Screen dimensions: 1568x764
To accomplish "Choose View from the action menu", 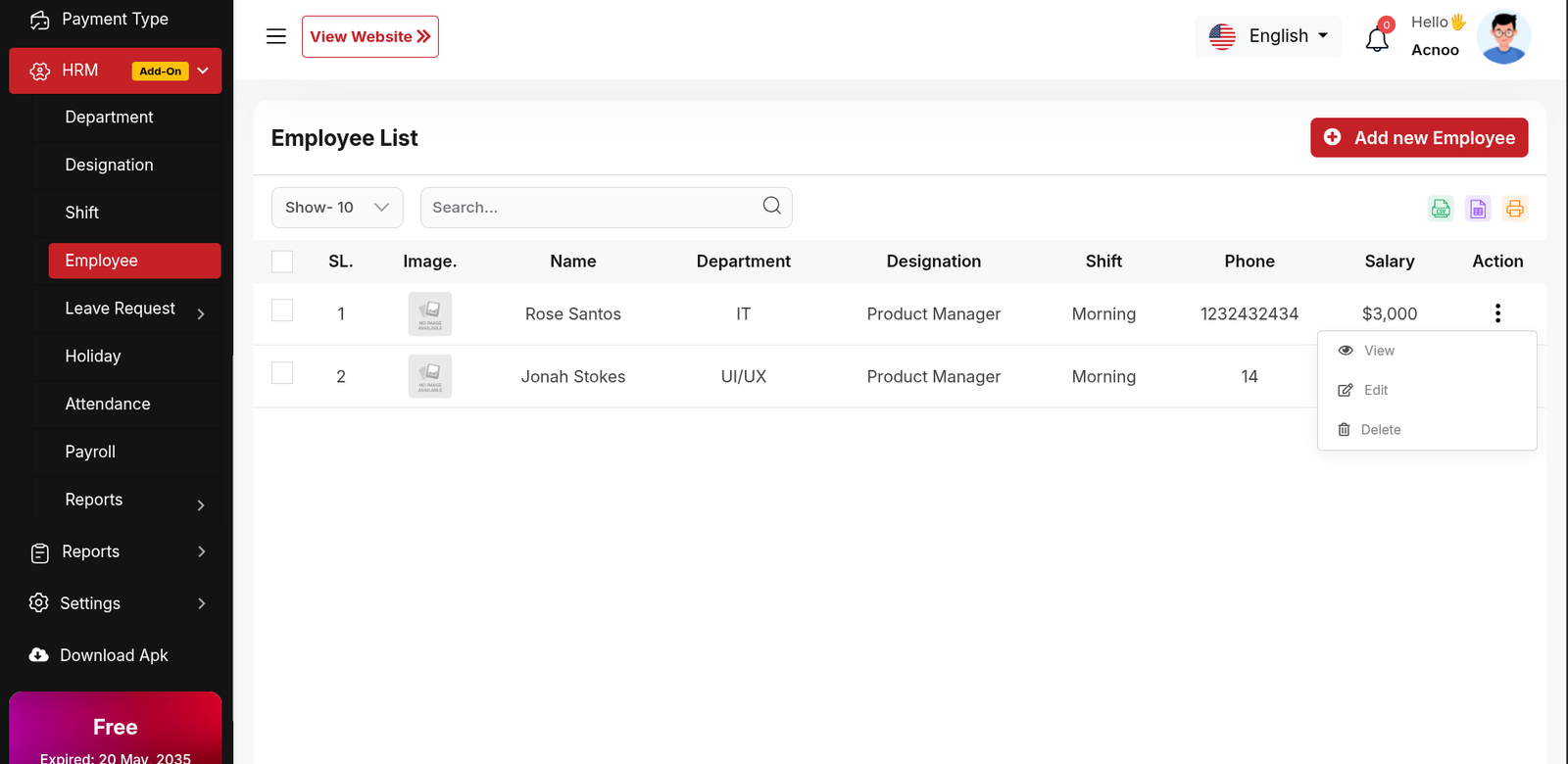I will [x=1378, y=351].
